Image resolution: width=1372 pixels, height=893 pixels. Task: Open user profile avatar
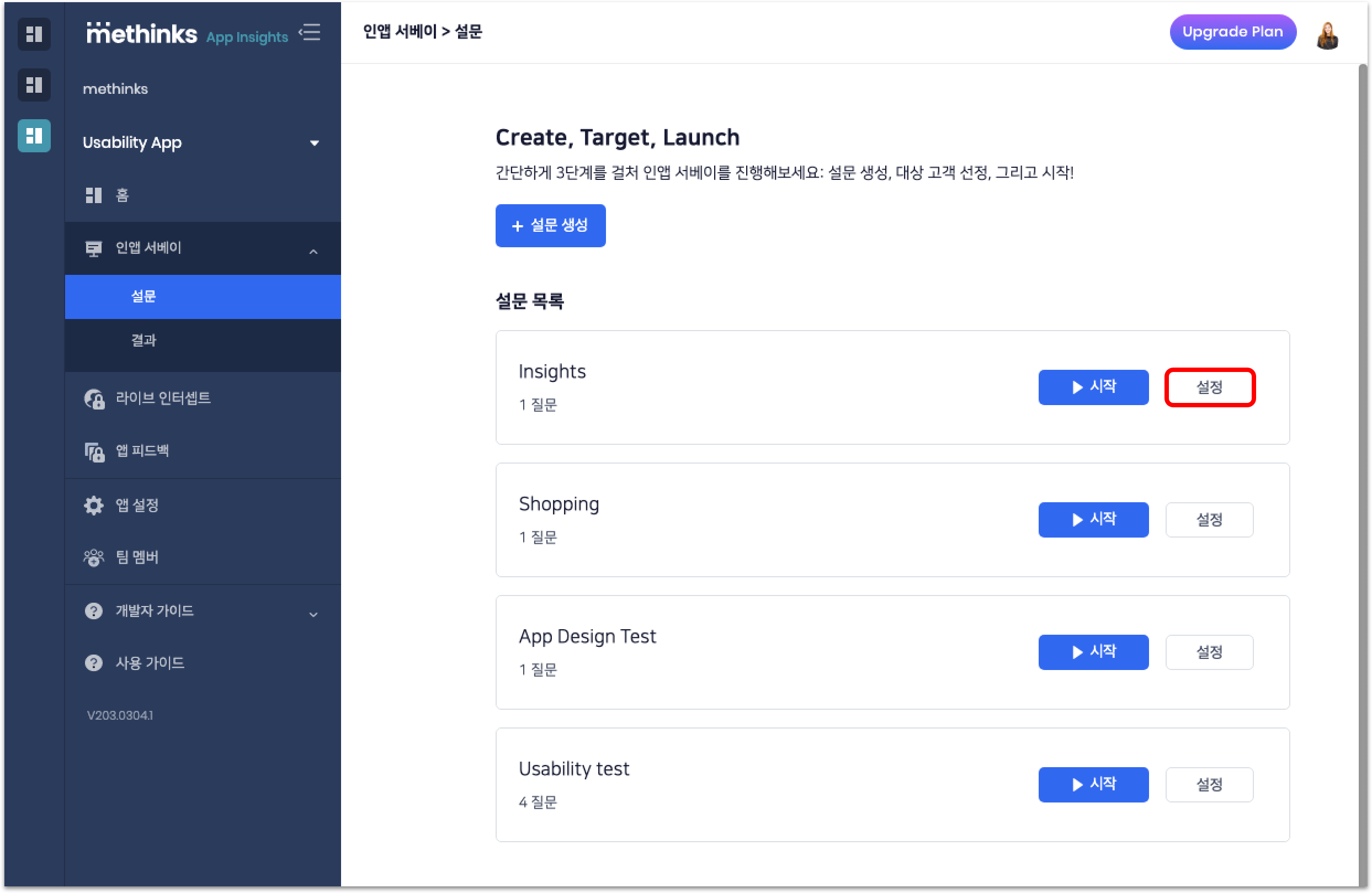(x=1327, y=35)
